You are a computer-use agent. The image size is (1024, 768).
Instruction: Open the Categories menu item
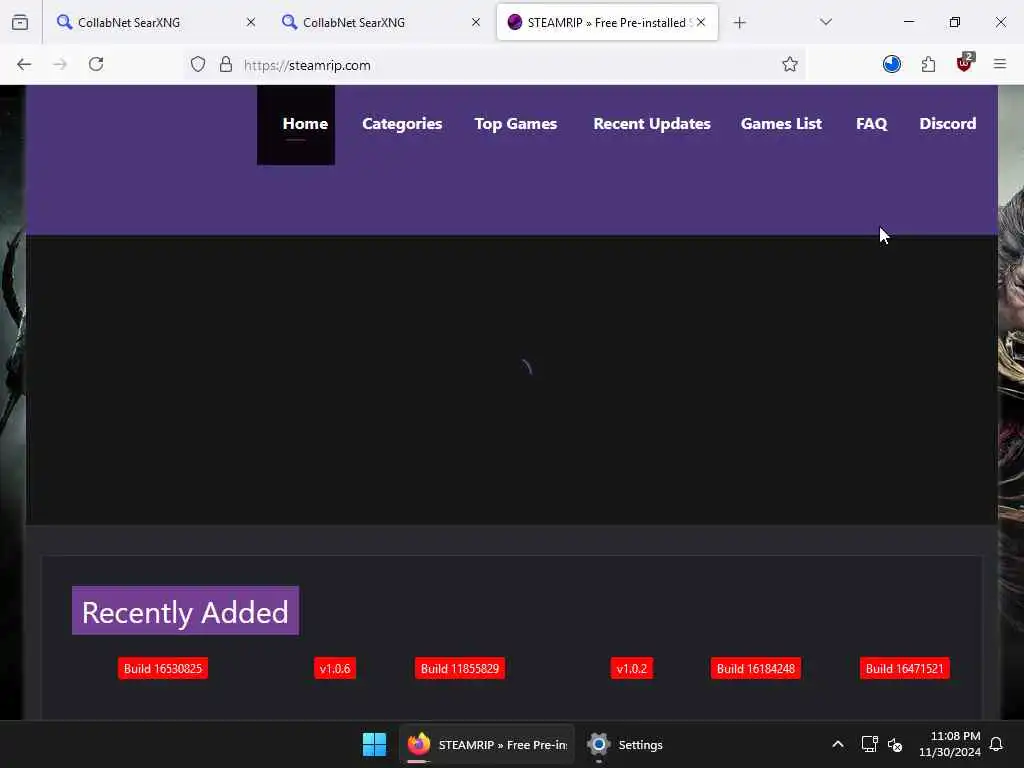click(x=402, y=124)
